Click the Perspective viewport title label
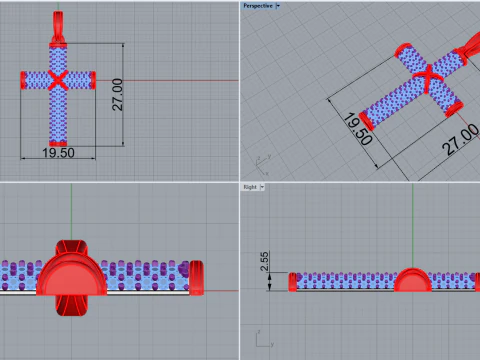Screen dimensions: 480x360 coord(258,6)
